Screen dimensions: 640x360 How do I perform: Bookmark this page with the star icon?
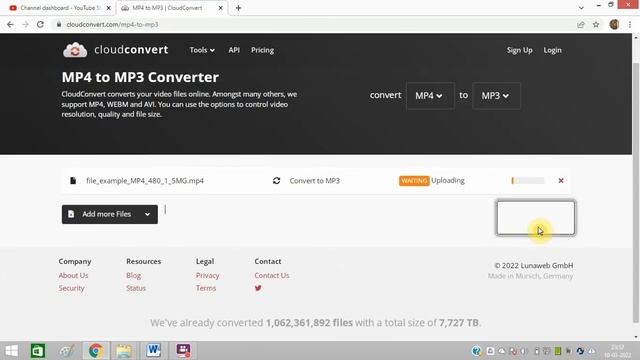(x=596, y=24)
